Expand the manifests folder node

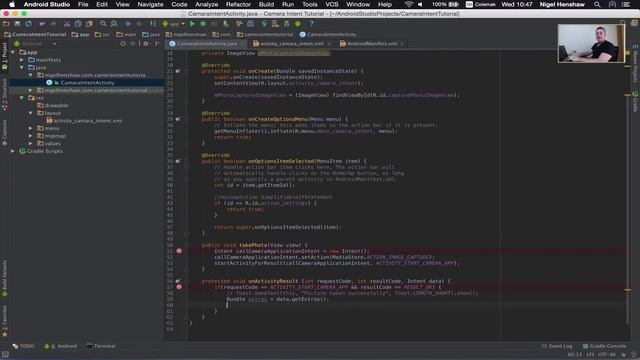(x=22, y=60)
